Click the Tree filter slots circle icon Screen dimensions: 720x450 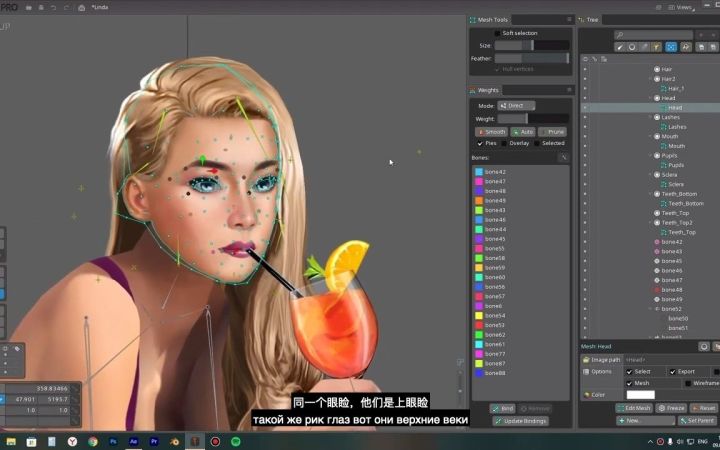pyautogui.click(x=632, y=47)
